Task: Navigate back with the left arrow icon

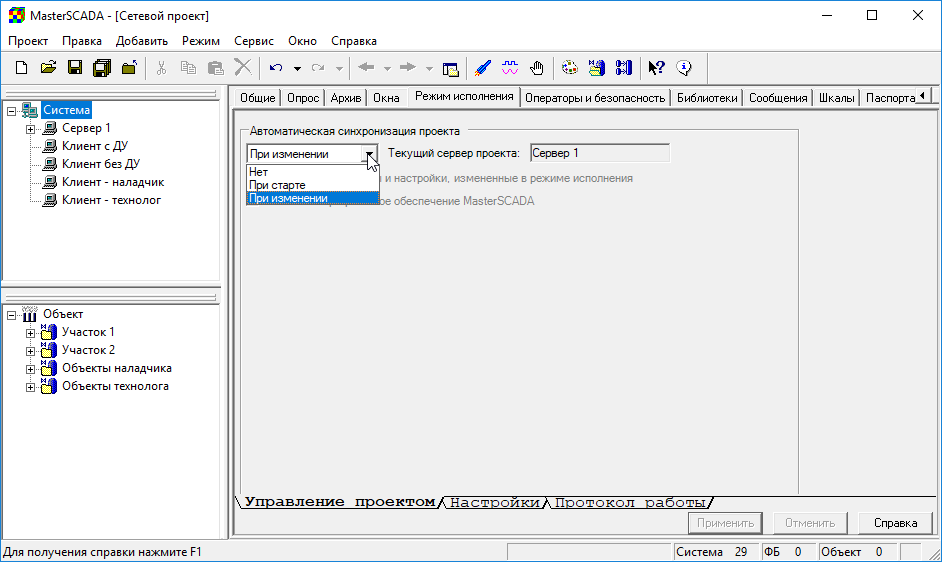Action: coord(366,67)
